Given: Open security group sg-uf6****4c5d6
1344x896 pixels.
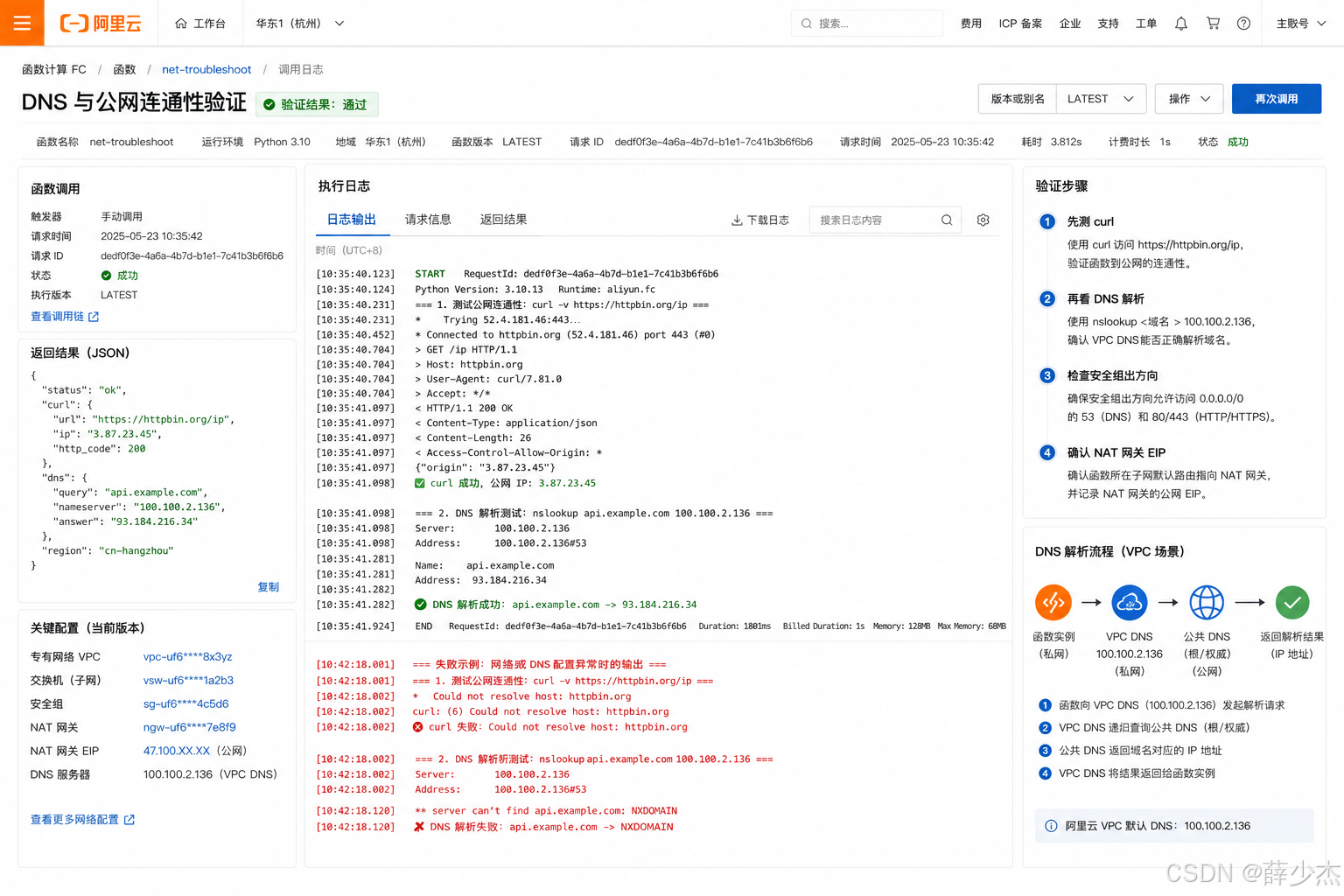Looking at the screenshot, I should 185,703.
